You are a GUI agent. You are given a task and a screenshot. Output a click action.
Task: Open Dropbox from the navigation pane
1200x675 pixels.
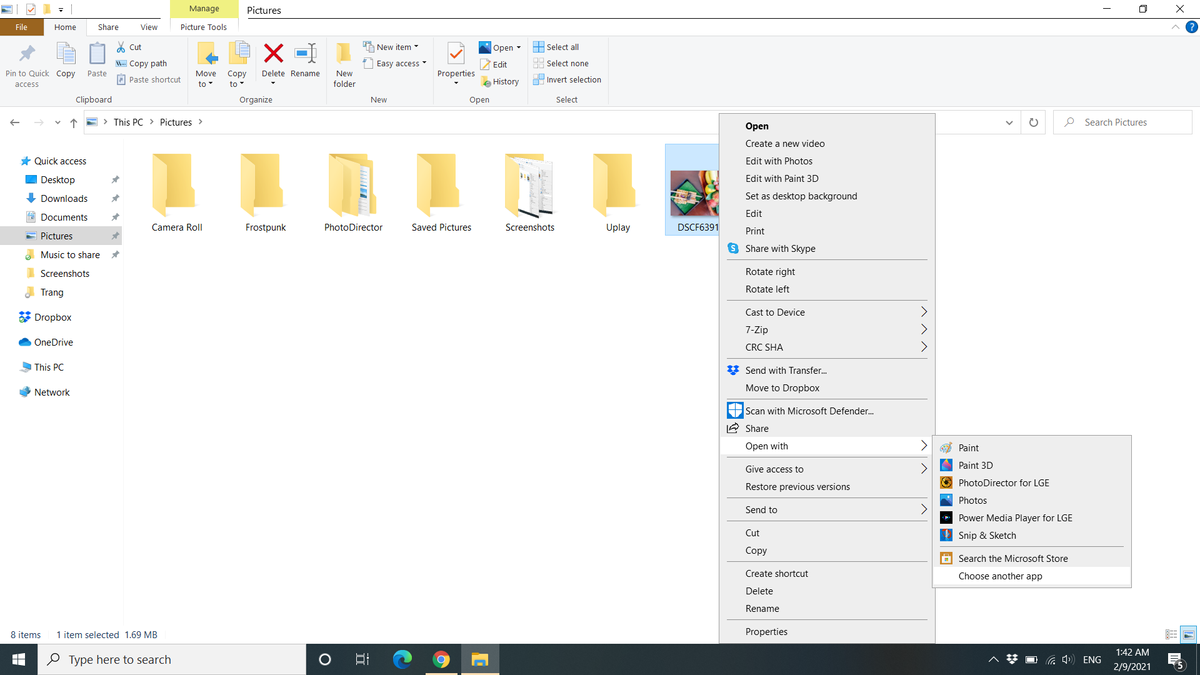click(44, 317)
